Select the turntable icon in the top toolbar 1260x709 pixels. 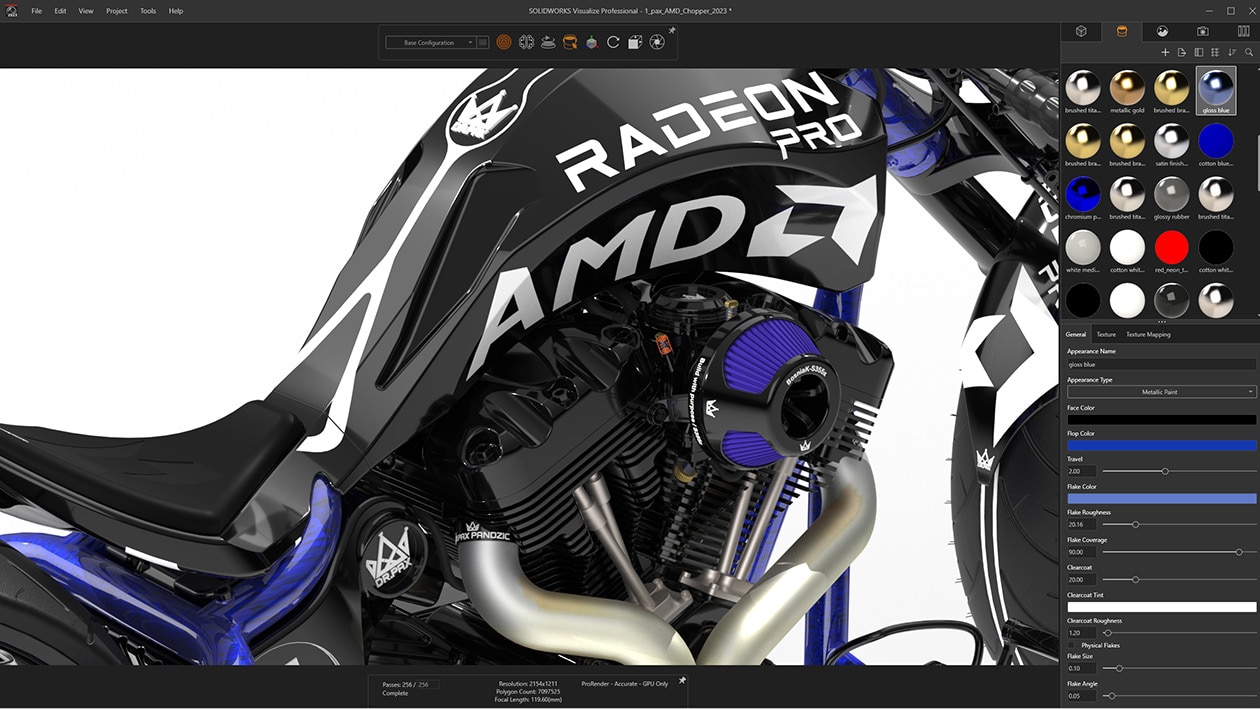coord(548,42)
